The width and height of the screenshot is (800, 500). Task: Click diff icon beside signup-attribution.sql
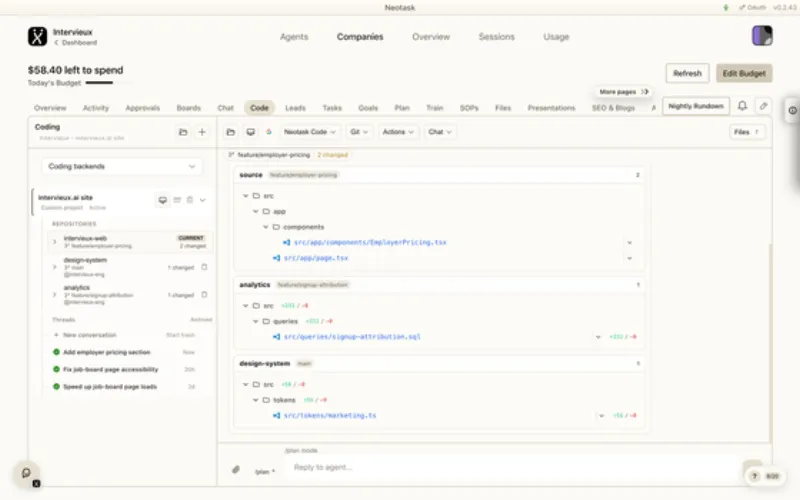point(276,337)
